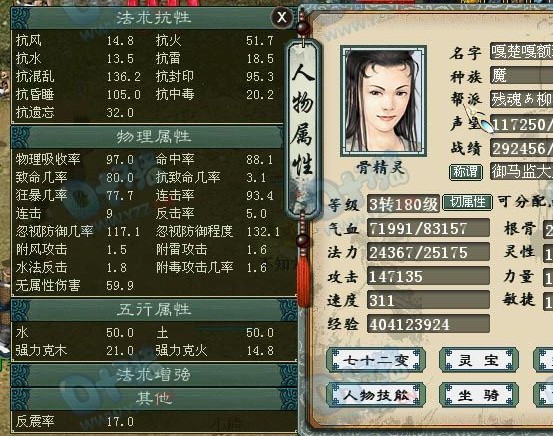This screenshot has height=436, width=553.
Task: Click the 法力 mana value bar
Action: 428,252
